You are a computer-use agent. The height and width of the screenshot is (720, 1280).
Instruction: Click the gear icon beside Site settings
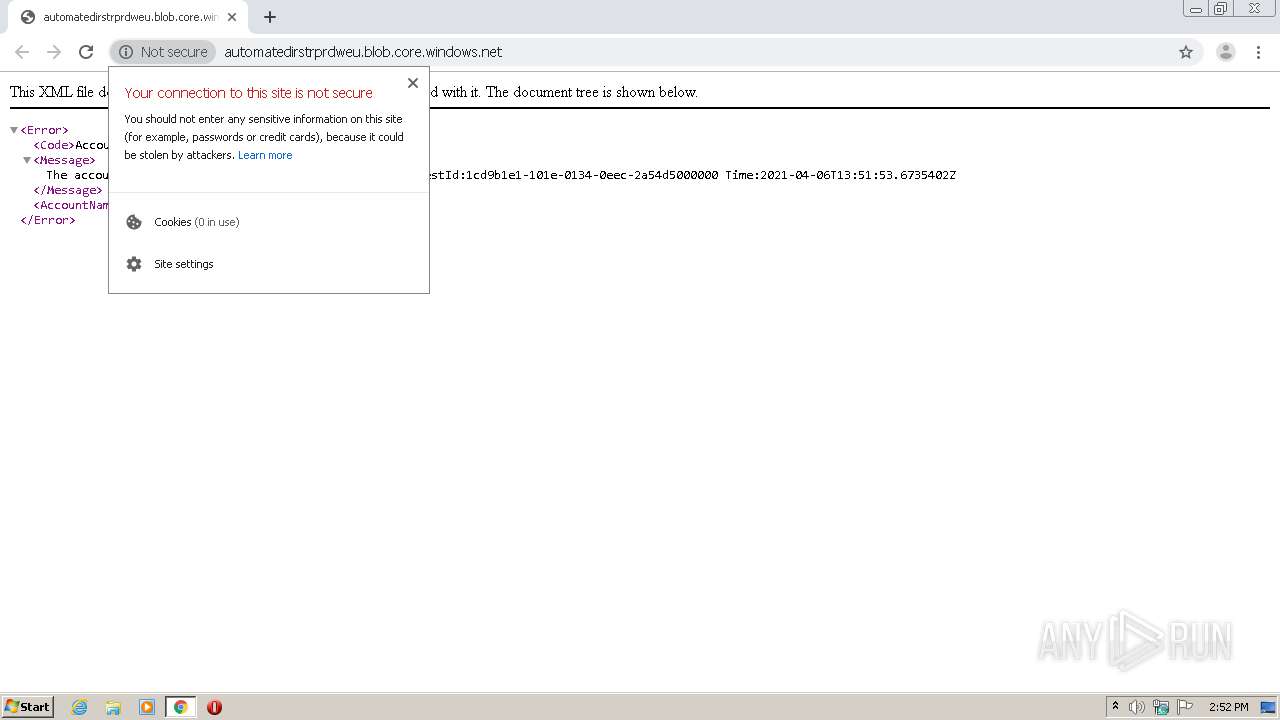(x=134, y=264)
